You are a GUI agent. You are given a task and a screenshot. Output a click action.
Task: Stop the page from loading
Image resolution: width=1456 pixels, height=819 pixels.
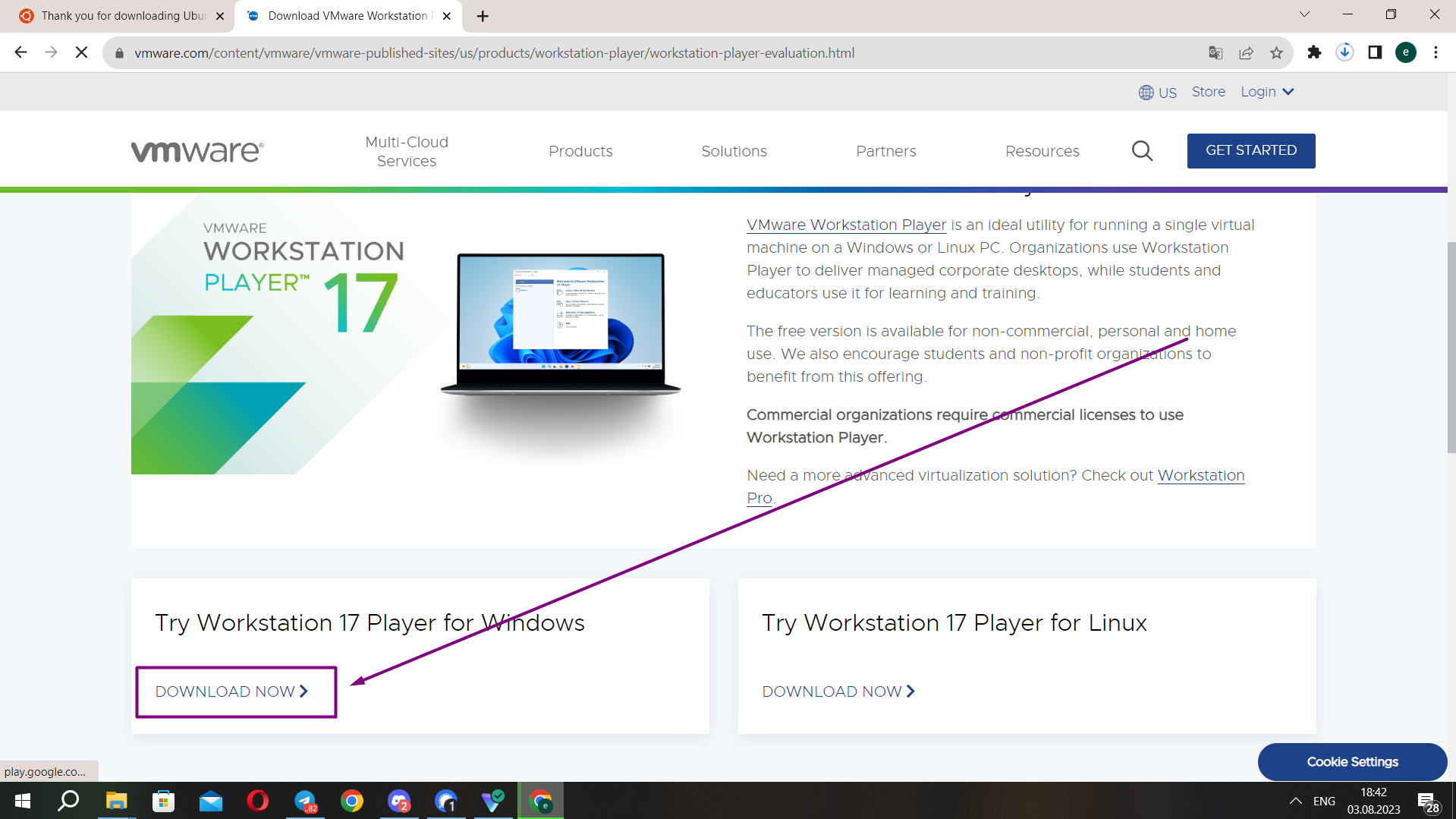pos(81,52)
